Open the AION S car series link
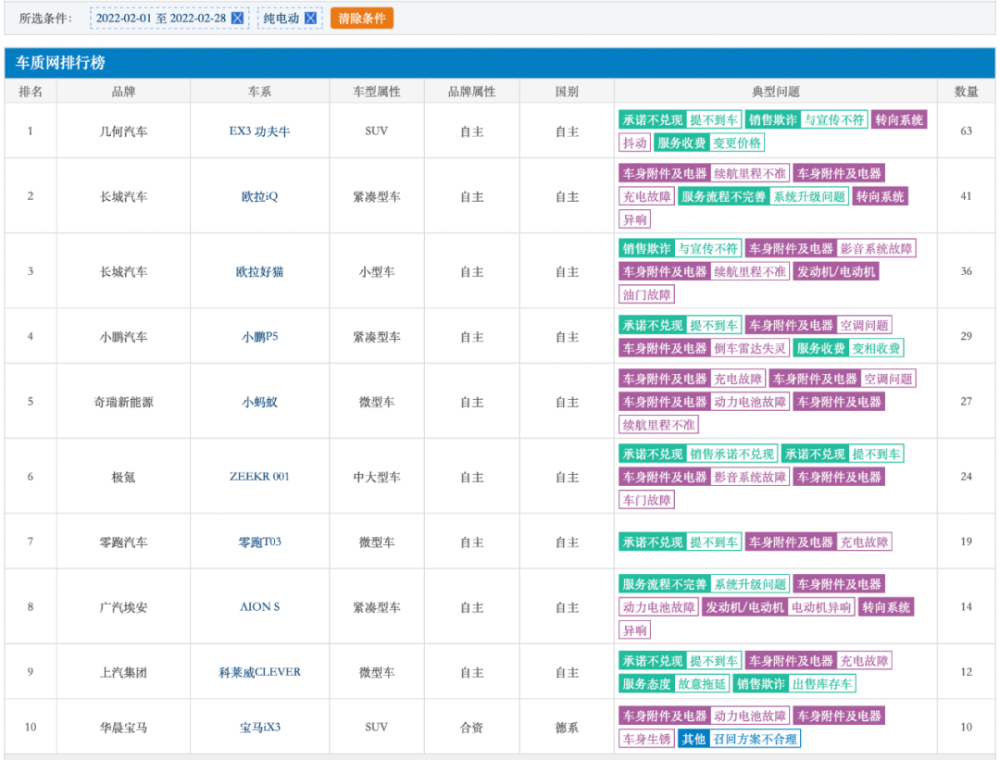The height and width of the screenshot is (760, 1000). [x=260, y=607]
